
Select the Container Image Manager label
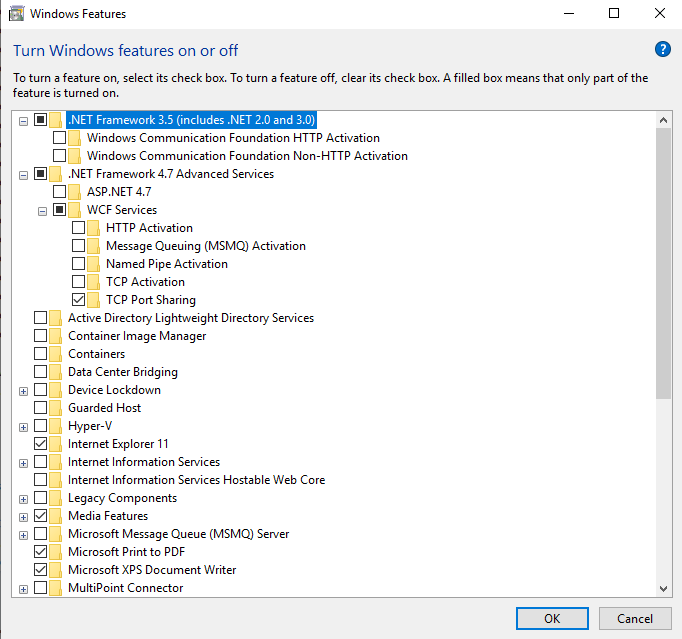point(137,336)
